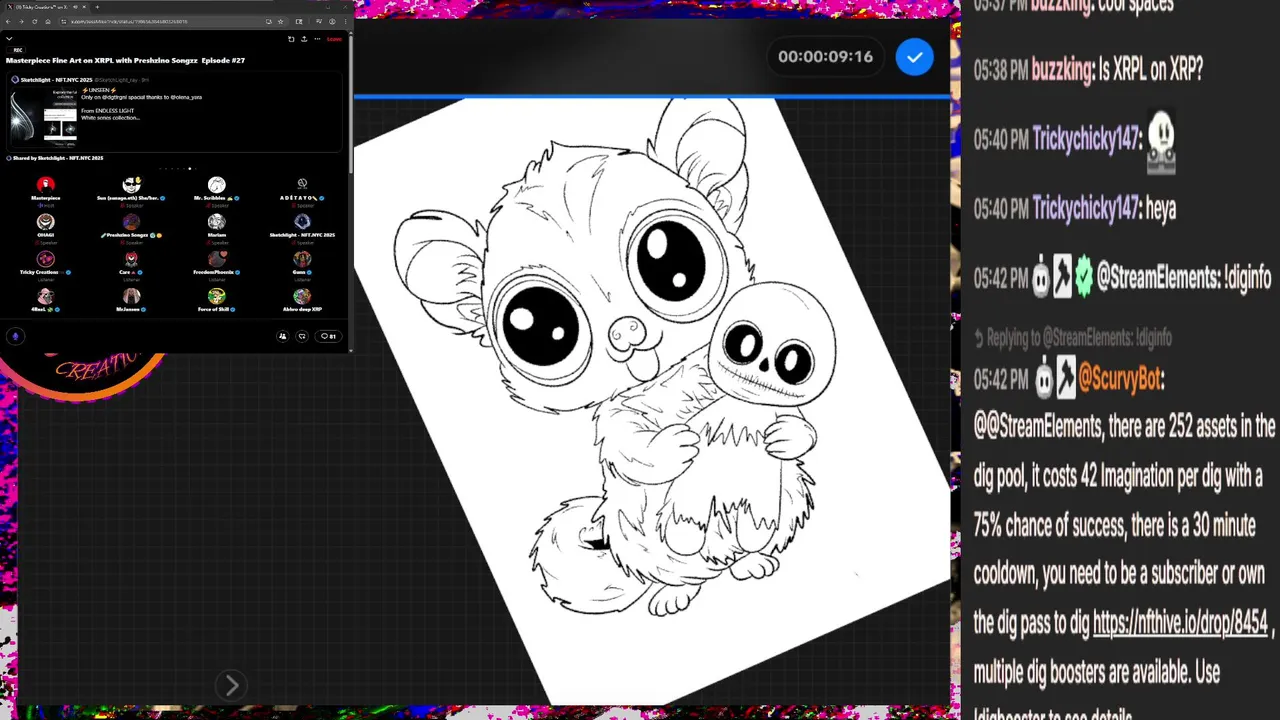Open the 4BasL listener avatar

tap(45, 296)
